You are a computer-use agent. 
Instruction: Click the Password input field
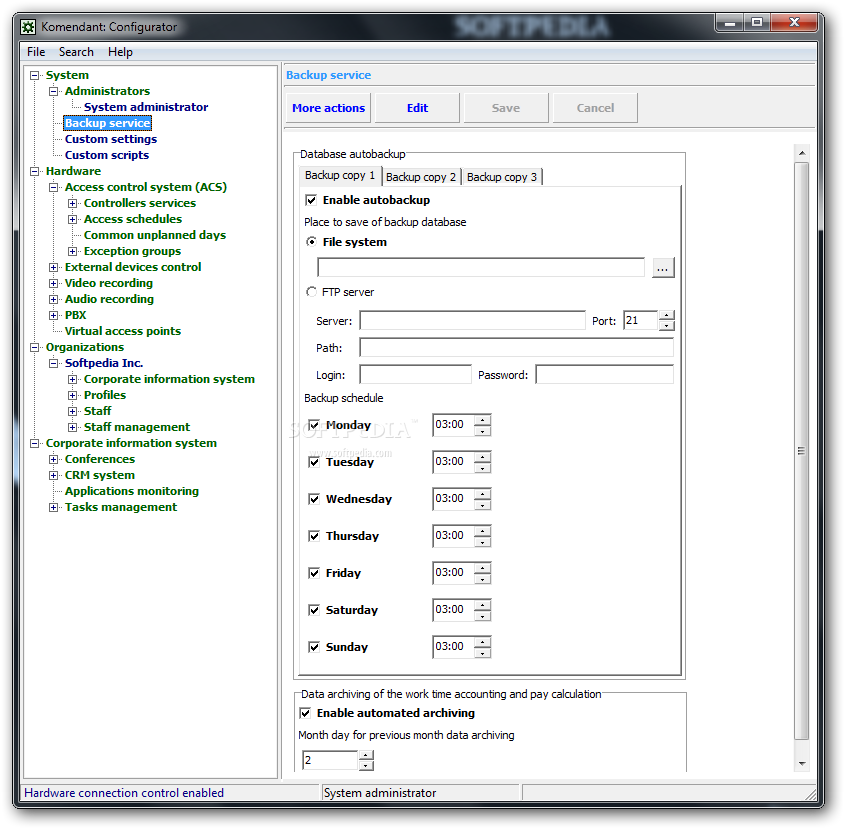(604, 374)
